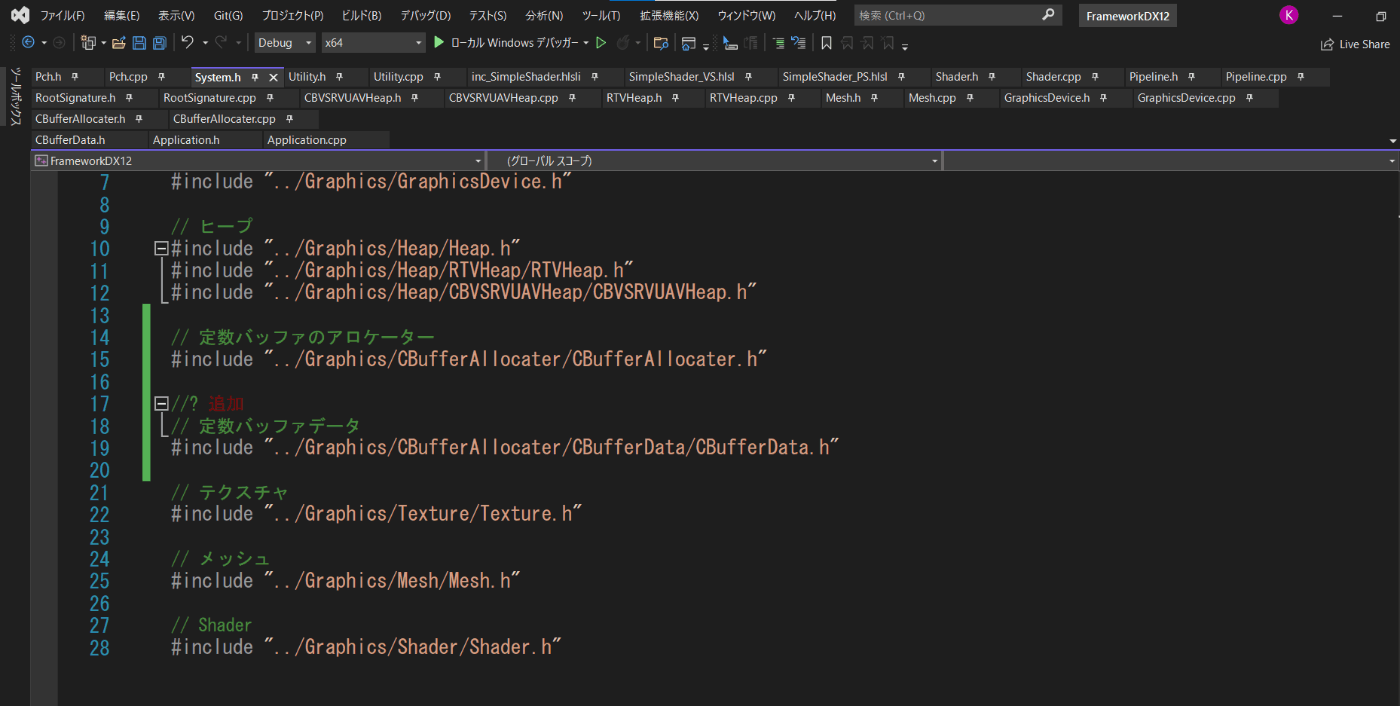Open the グローバル スコープ dropdown
Screen dimensions: 1400x706
click(x=714, y=160)
